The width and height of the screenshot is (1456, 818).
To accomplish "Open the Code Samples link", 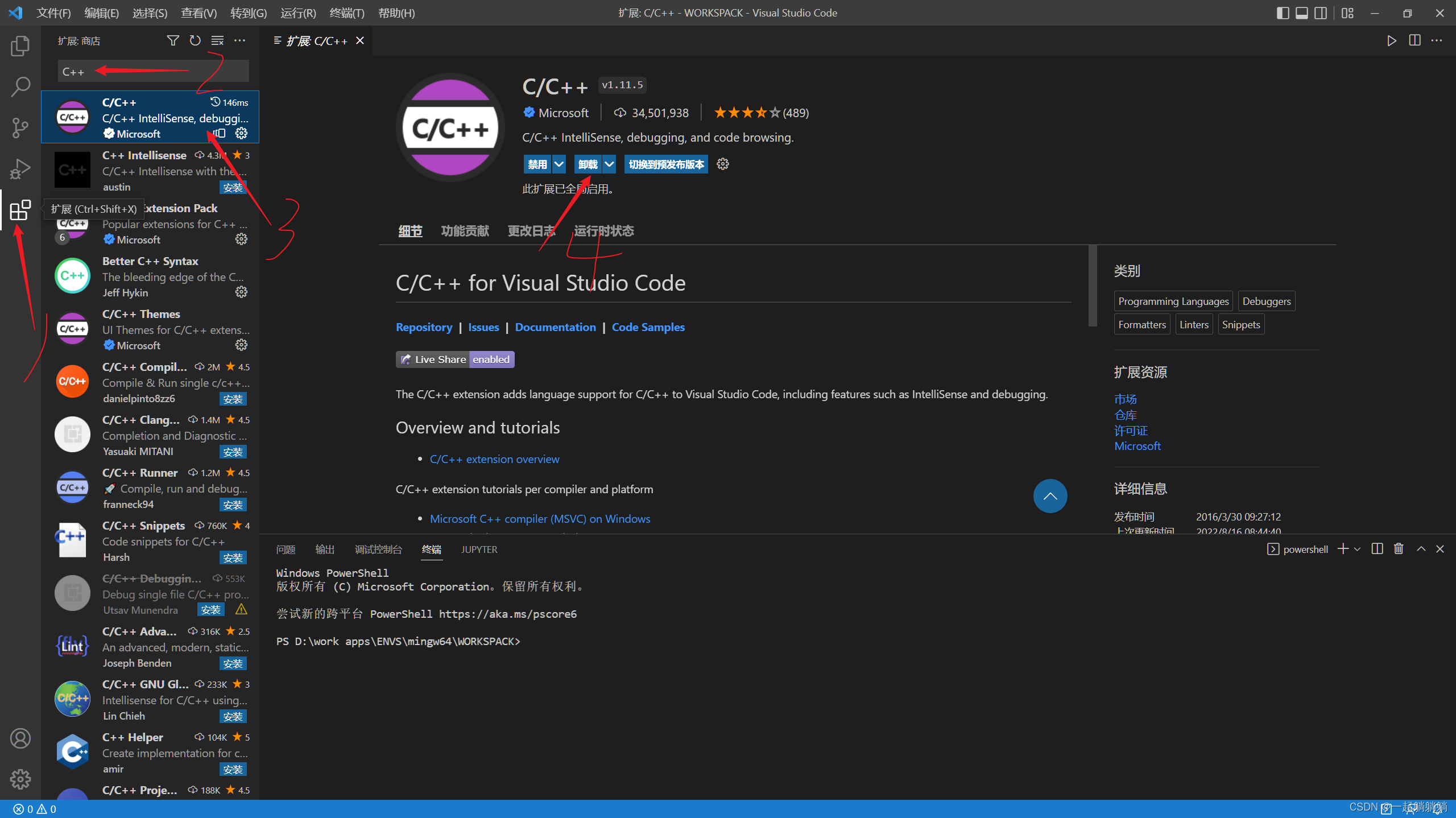I will coord(648,327).
